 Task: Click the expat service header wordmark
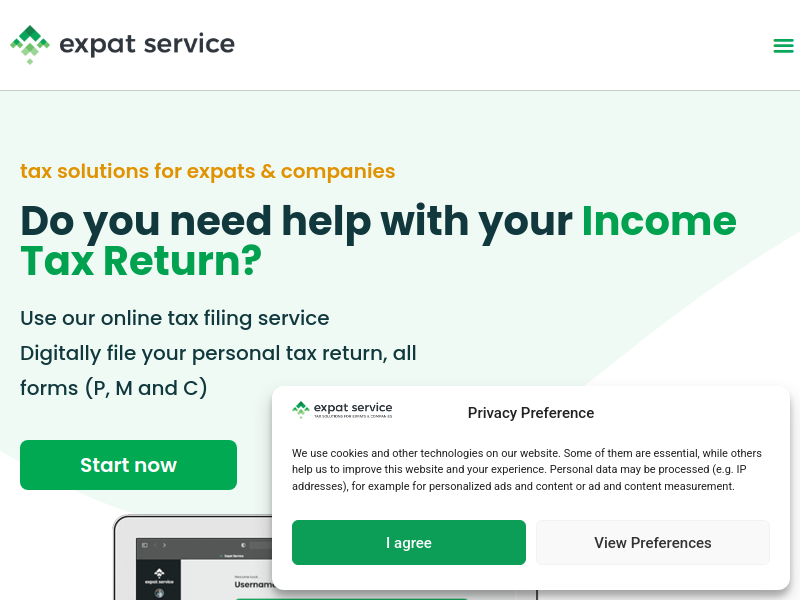pos(147,44)
